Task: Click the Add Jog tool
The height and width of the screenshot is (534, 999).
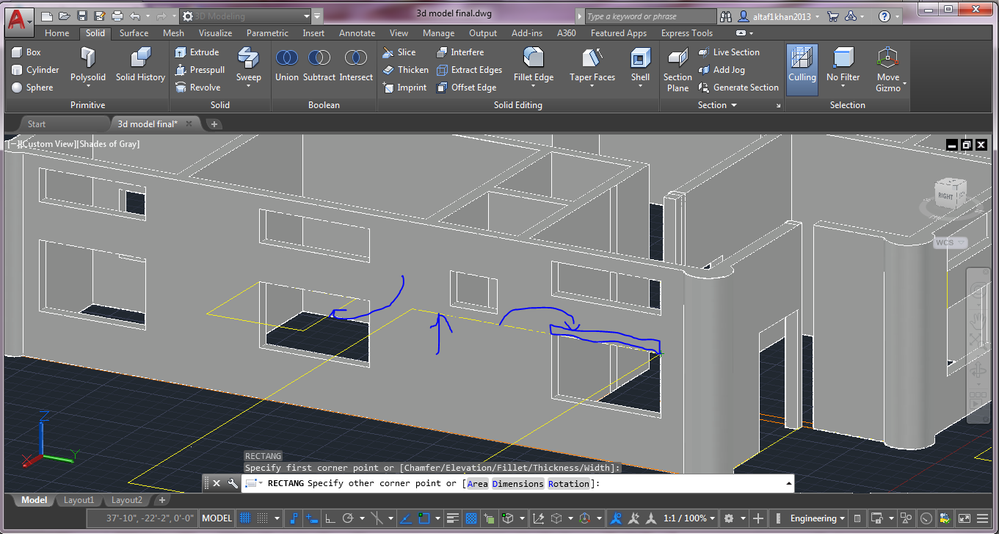Action: coord(722,70)
